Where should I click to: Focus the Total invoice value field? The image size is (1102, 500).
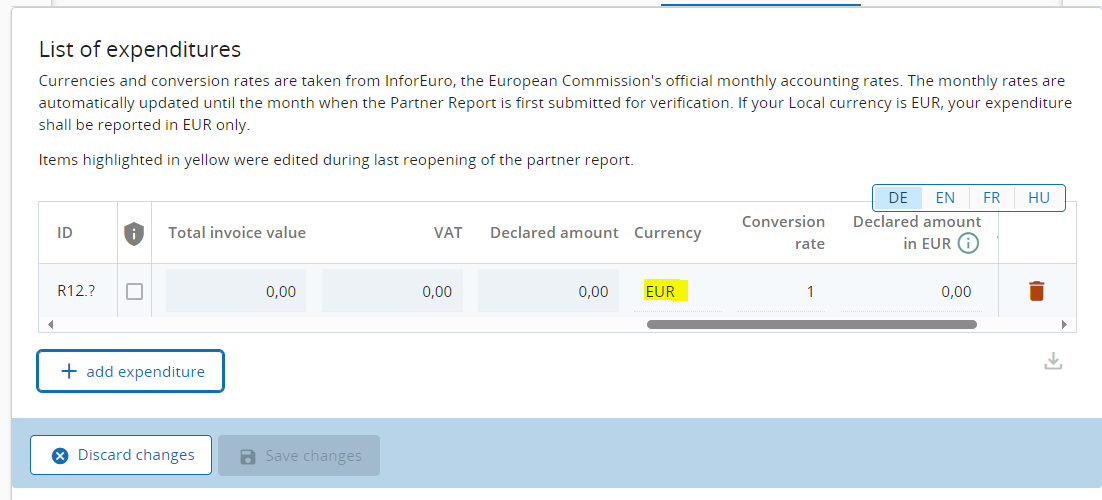pos(236,292)
